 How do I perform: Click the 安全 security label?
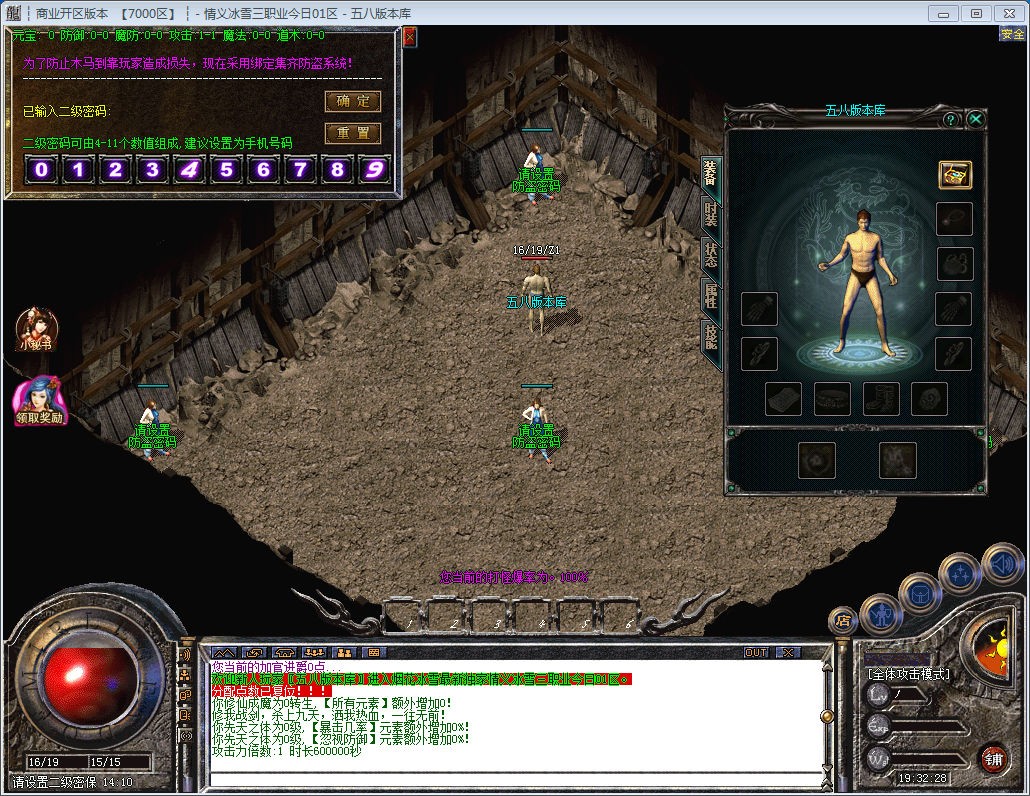pyautogui.click(x=1012, y=34)
